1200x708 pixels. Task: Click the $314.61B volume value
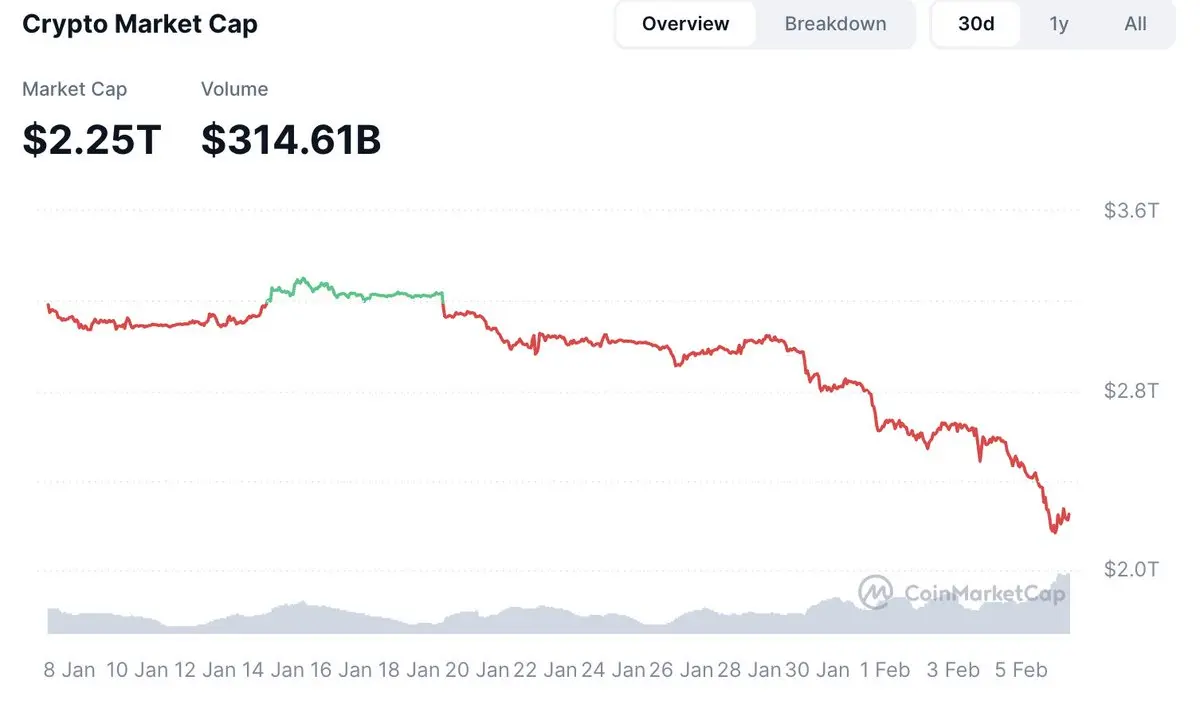tap(291, 140)
